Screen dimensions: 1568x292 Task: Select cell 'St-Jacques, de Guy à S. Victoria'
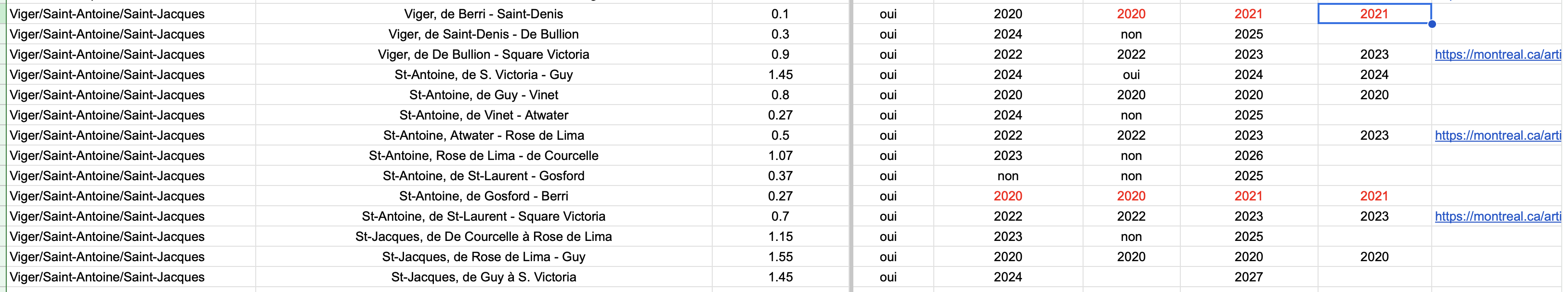483,277
